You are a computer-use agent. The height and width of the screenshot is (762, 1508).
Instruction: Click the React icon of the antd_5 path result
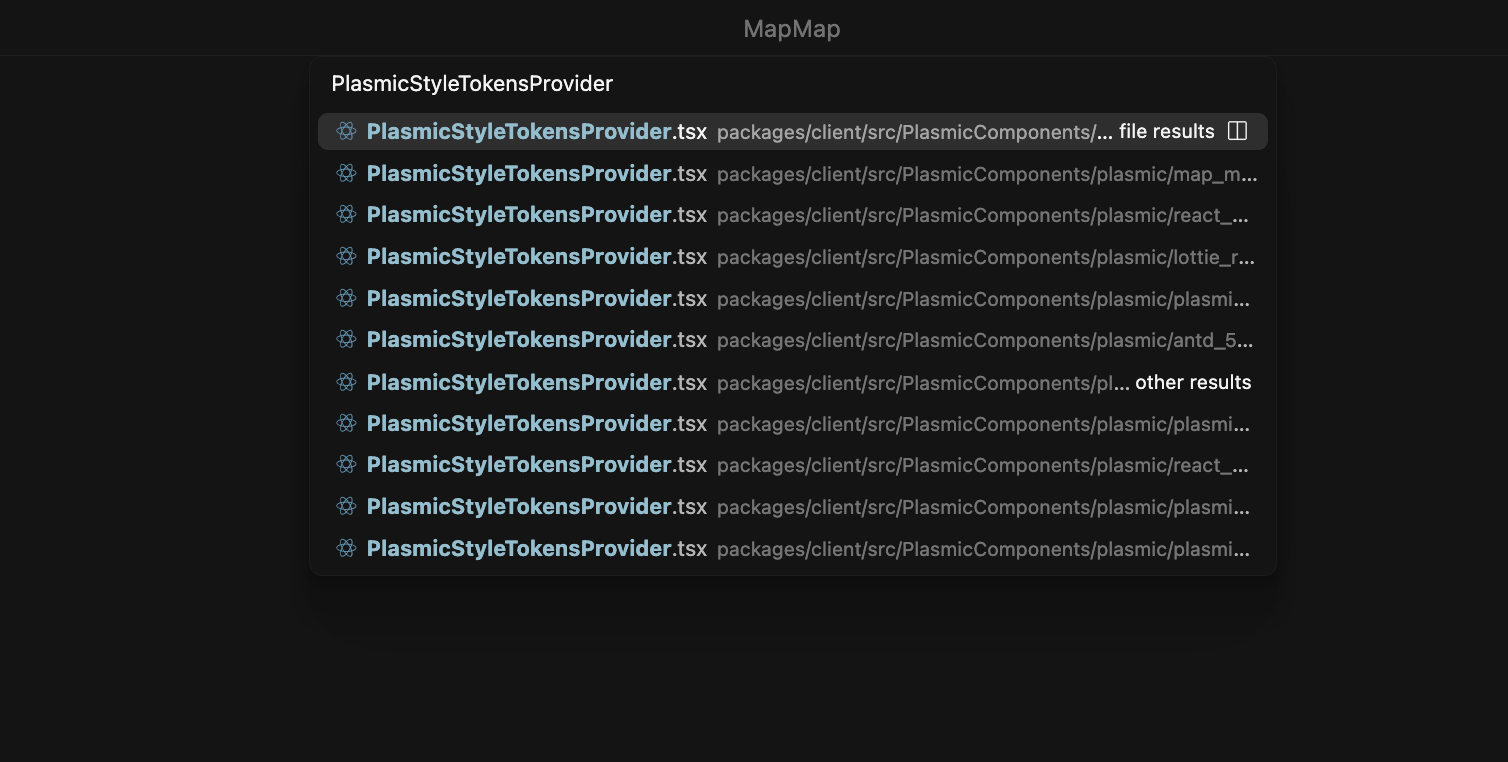pos(346,340)
